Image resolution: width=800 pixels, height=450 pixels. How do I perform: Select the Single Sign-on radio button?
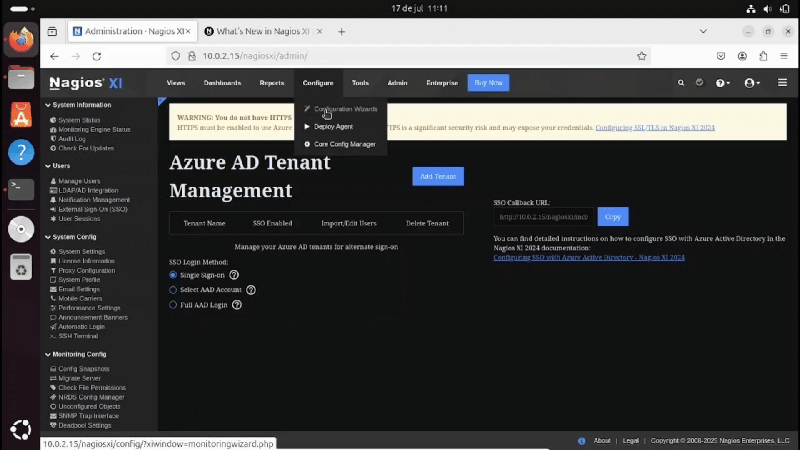click(x=173, y=275)
